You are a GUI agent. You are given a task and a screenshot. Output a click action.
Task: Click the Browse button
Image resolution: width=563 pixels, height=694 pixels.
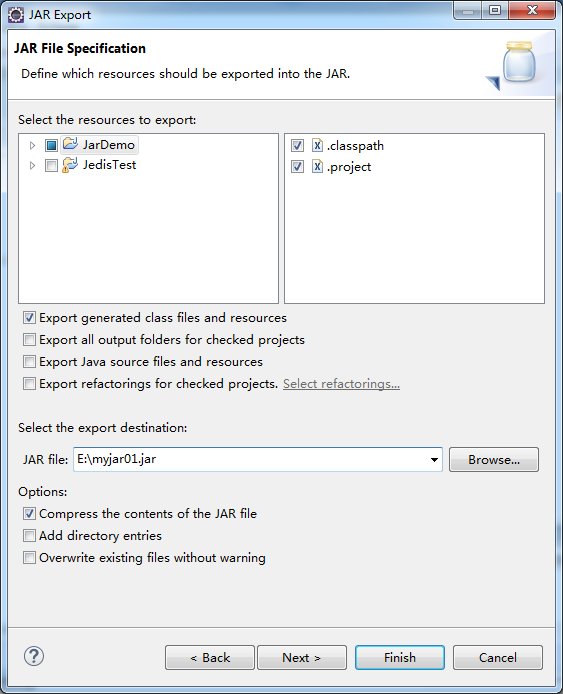494,459
